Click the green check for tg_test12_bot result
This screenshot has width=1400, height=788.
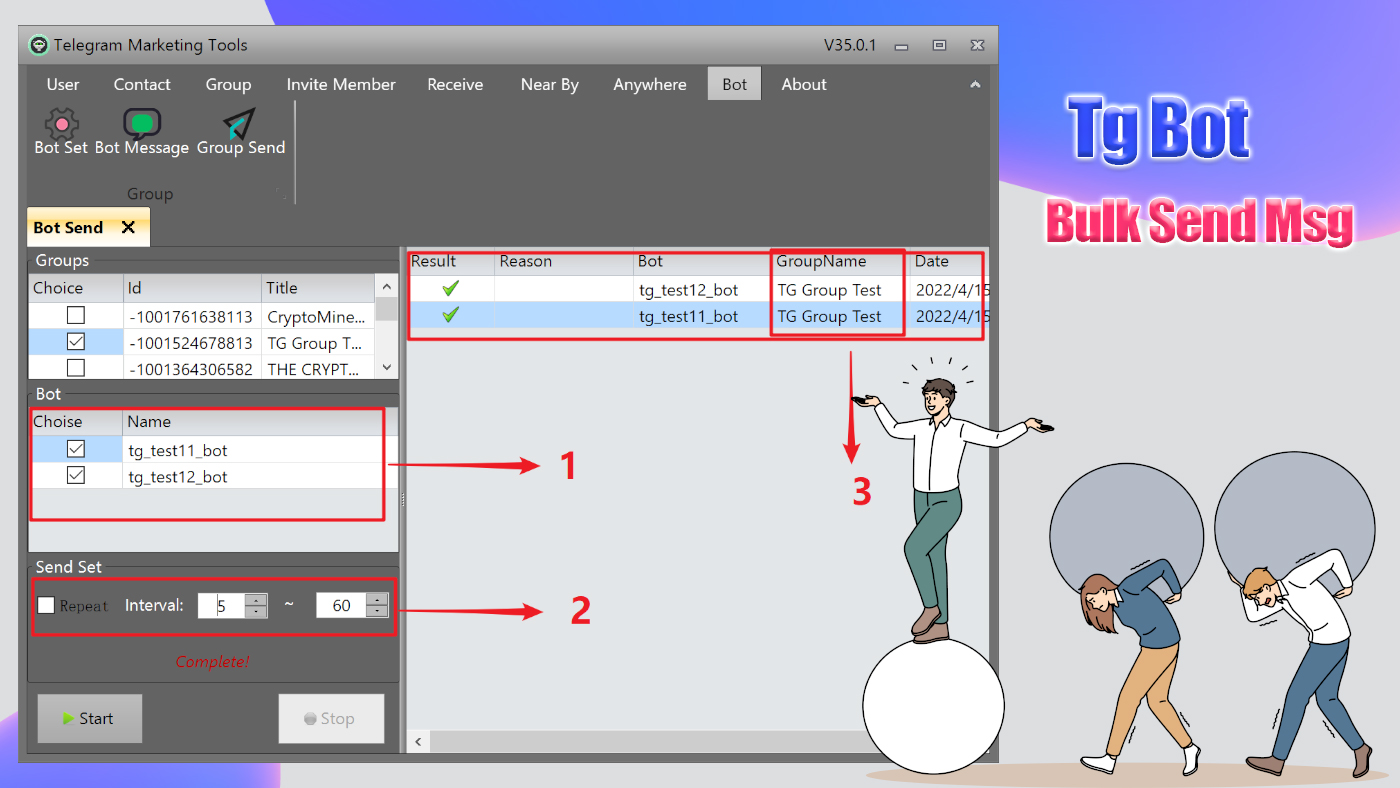(x=451, y=289)
